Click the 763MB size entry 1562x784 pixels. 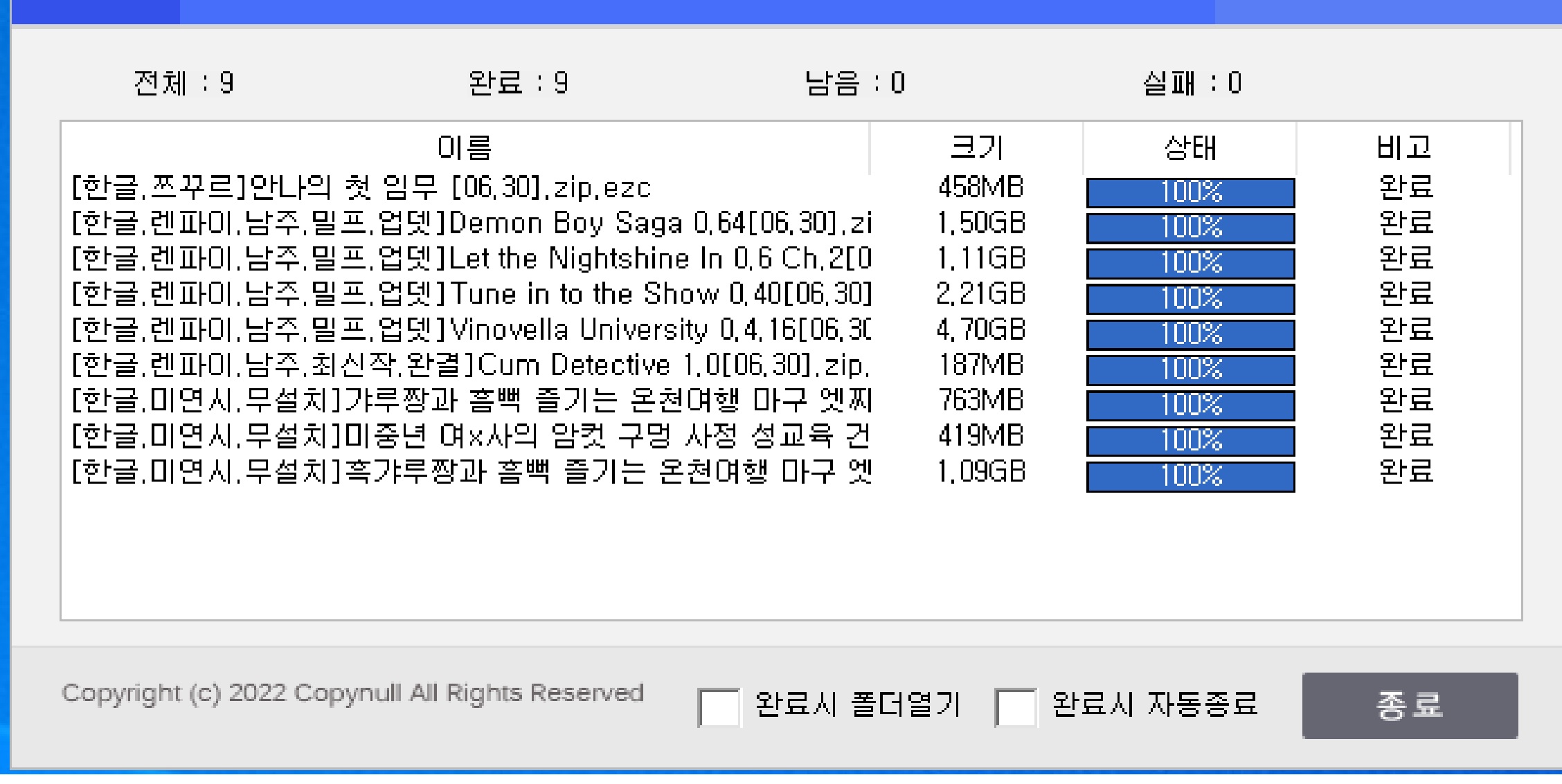tap(980, 401)
